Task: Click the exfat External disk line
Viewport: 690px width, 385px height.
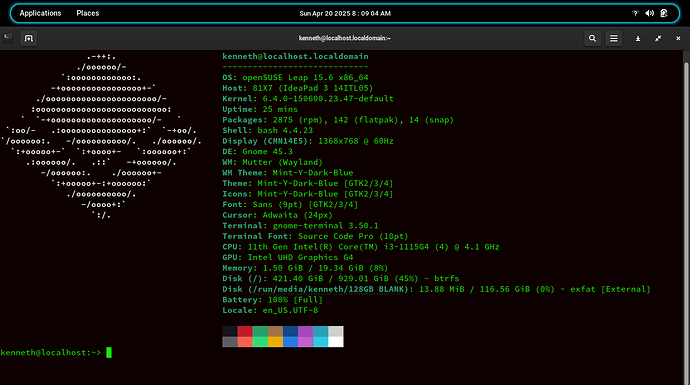Action: pos(436,289)
